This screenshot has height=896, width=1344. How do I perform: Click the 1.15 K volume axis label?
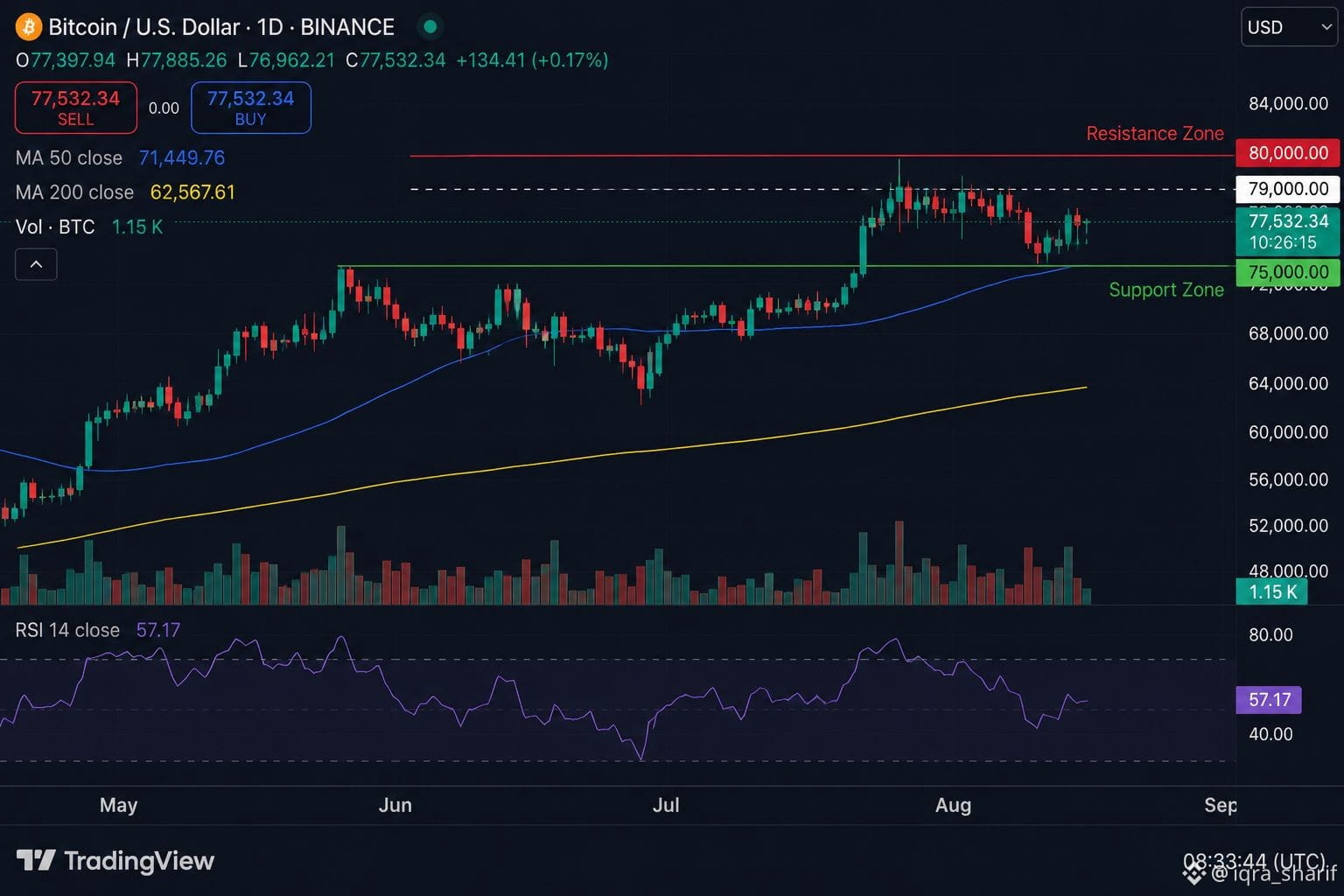click(1272, 592)
